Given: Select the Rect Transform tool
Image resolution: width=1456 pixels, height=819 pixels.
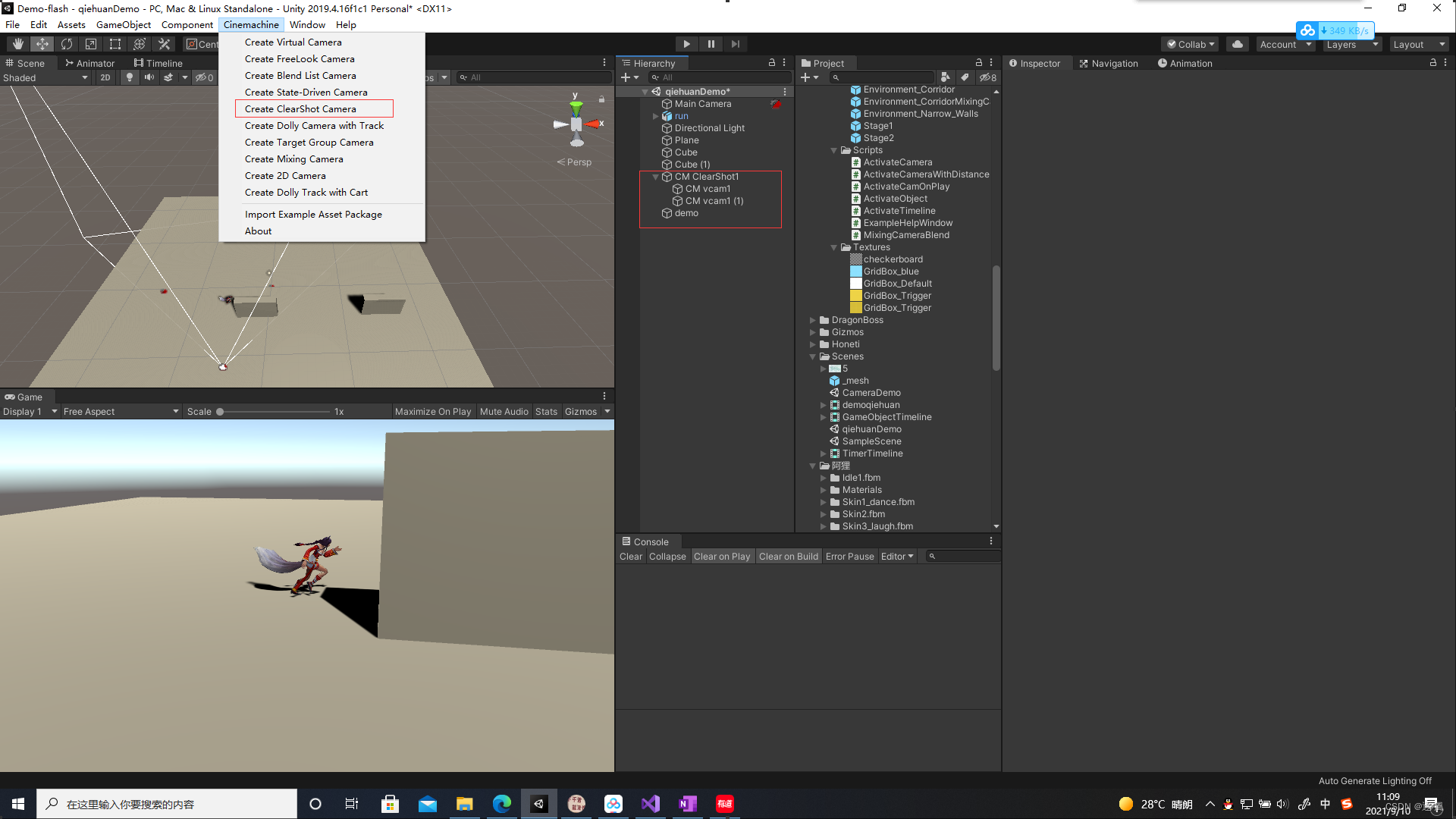Looking at the screenshot, I should (x=115, y=44).
